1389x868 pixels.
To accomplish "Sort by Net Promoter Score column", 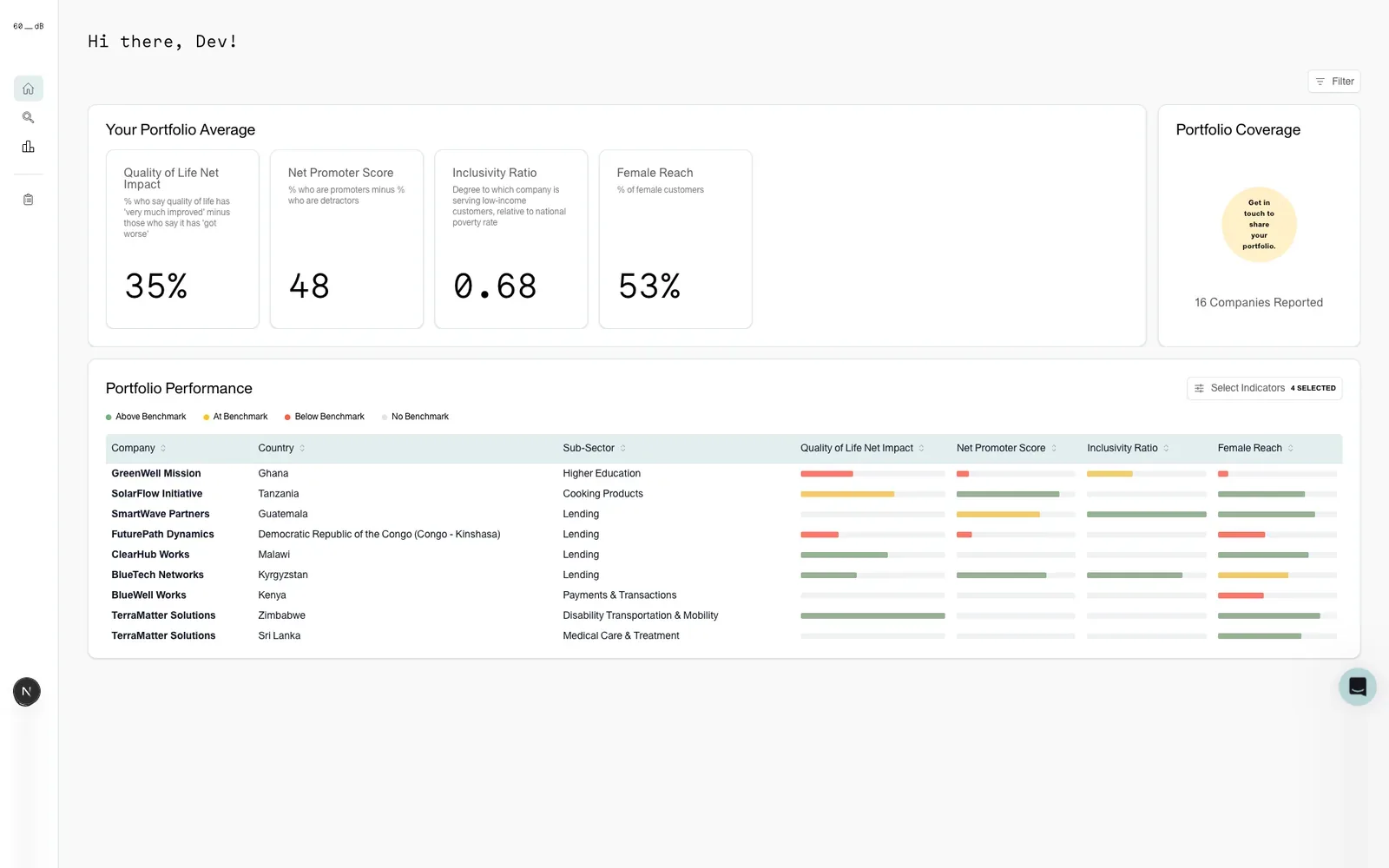I will 1006,448.
